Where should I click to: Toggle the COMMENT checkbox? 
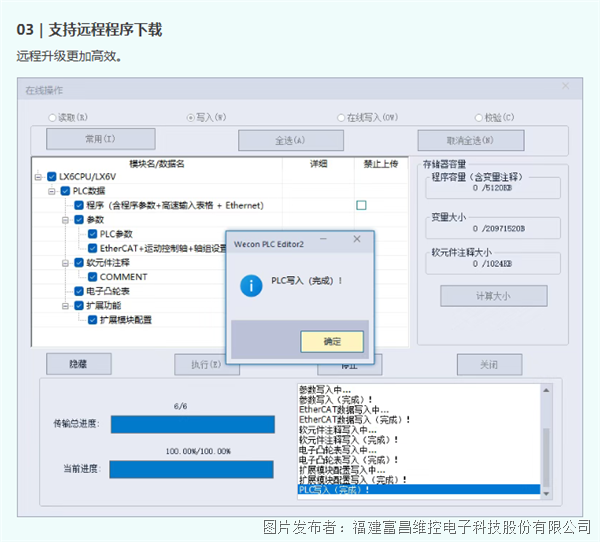(x=93, y=277)
